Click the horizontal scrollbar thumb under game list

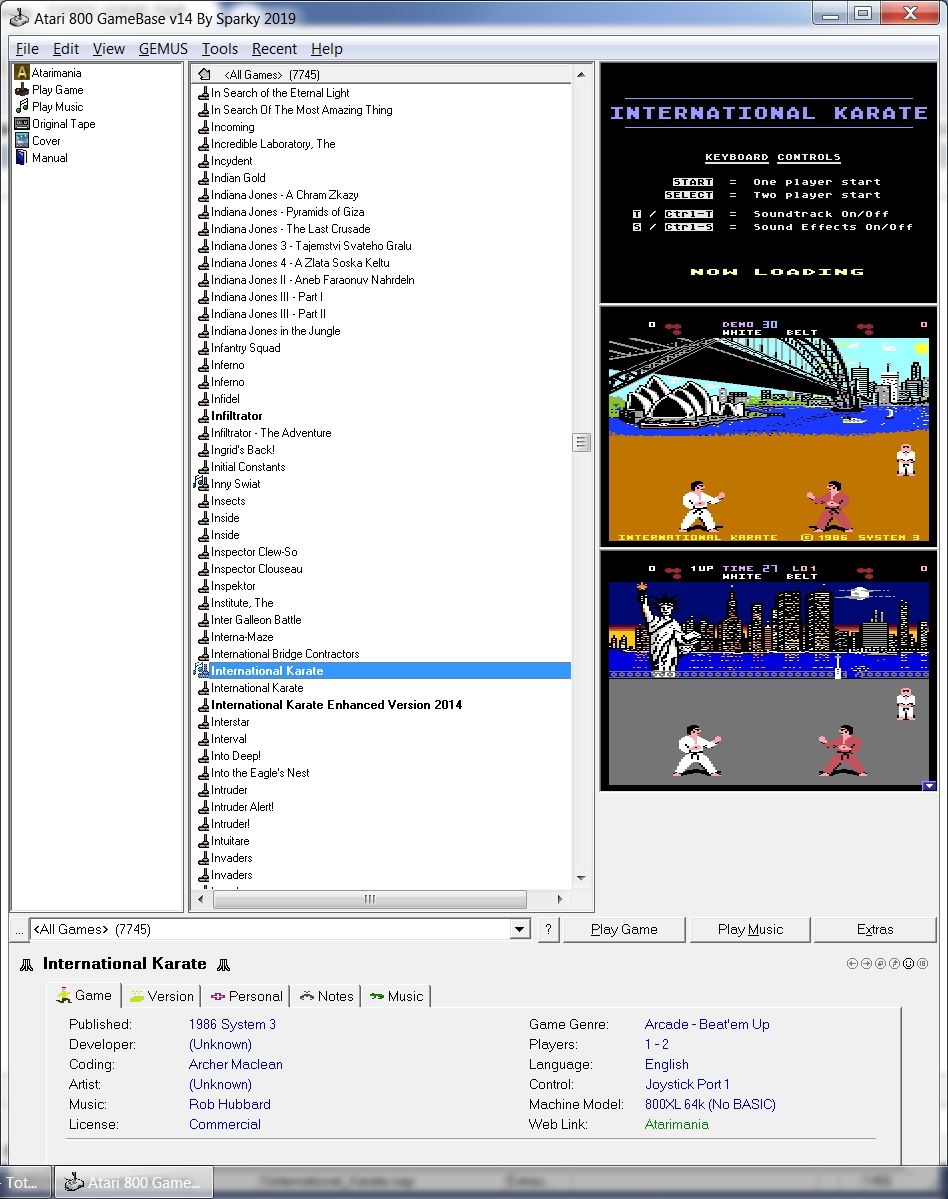(x=370, y=899)
